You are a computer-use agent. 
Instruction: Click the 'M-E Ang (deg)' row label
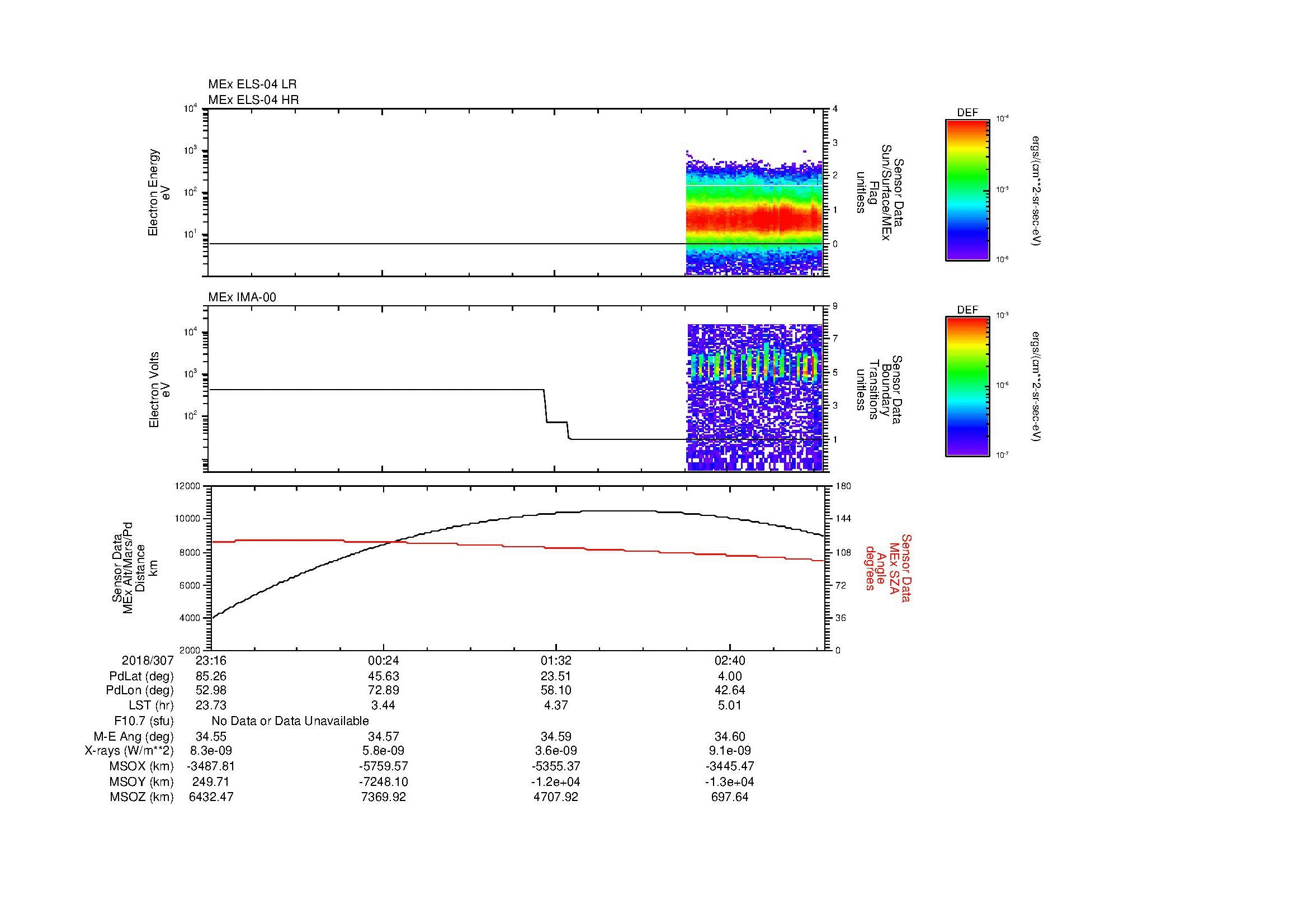(133, 737)
